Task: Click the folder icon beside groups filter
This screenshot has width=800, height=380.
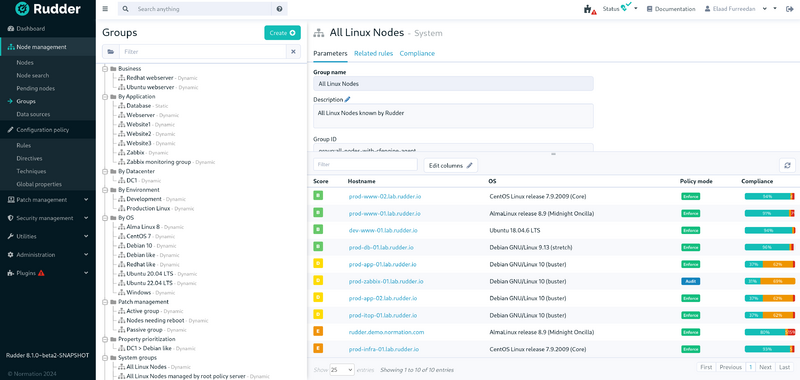Action: click(x=111, y=52)
